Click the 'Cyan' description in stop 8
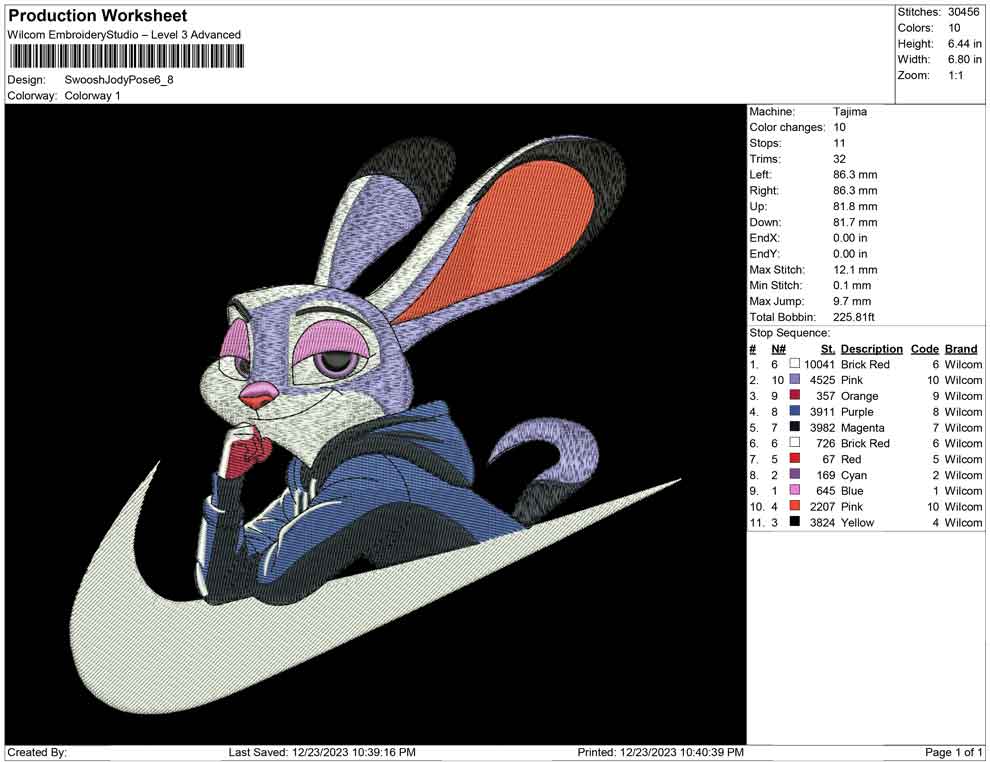This screenshot has width=990, height=762. [854, 475]
